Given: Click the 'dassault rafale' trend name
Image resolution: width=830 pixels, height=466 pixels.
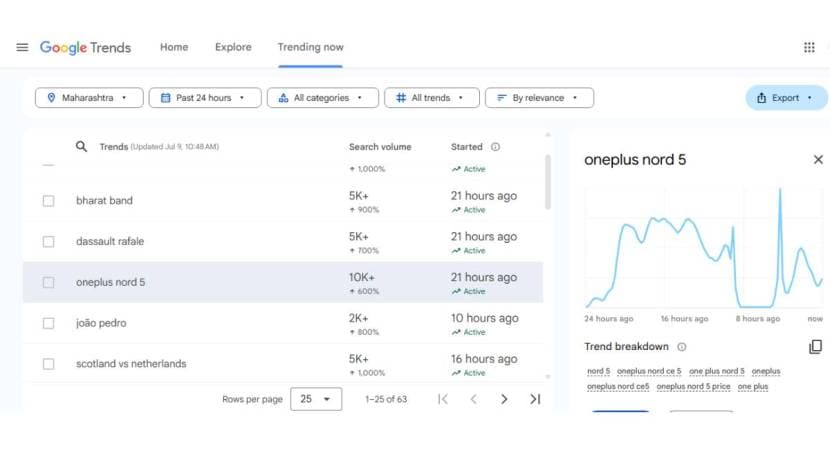Looking at the screenshot, I should coord(110,241).
